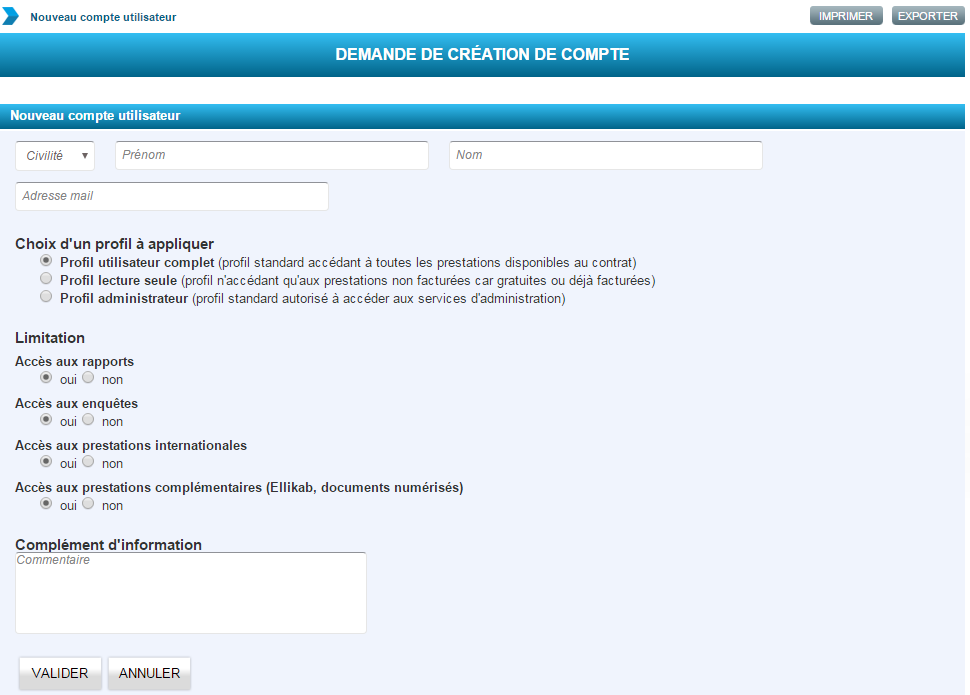Click the blue arrow breadcrumb icon
The image size is (970, 695).
point(11,16)
